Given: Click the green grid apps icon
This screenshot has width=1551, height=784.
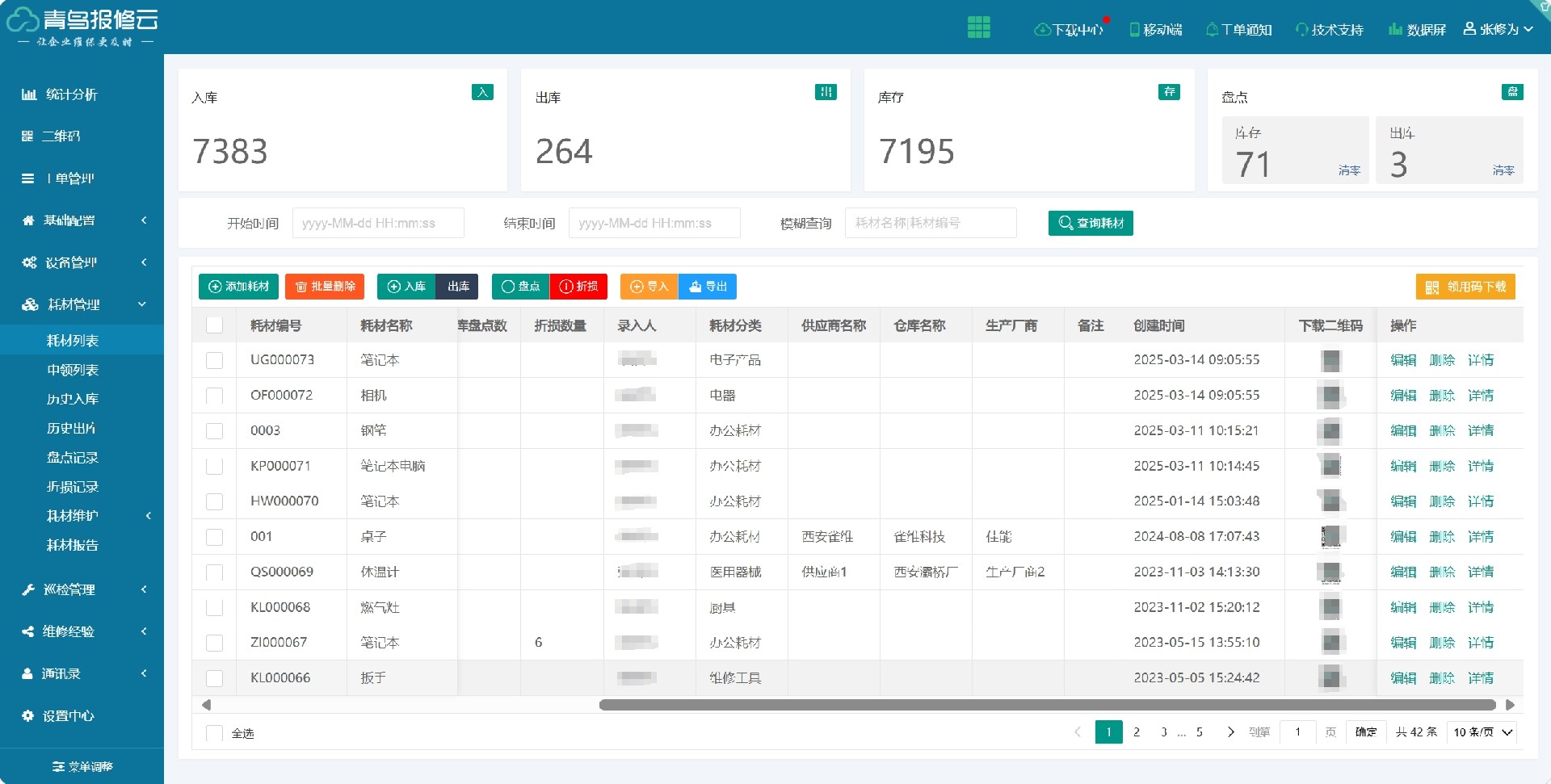Looking at the screenshot, I should [x=978, y=27].
